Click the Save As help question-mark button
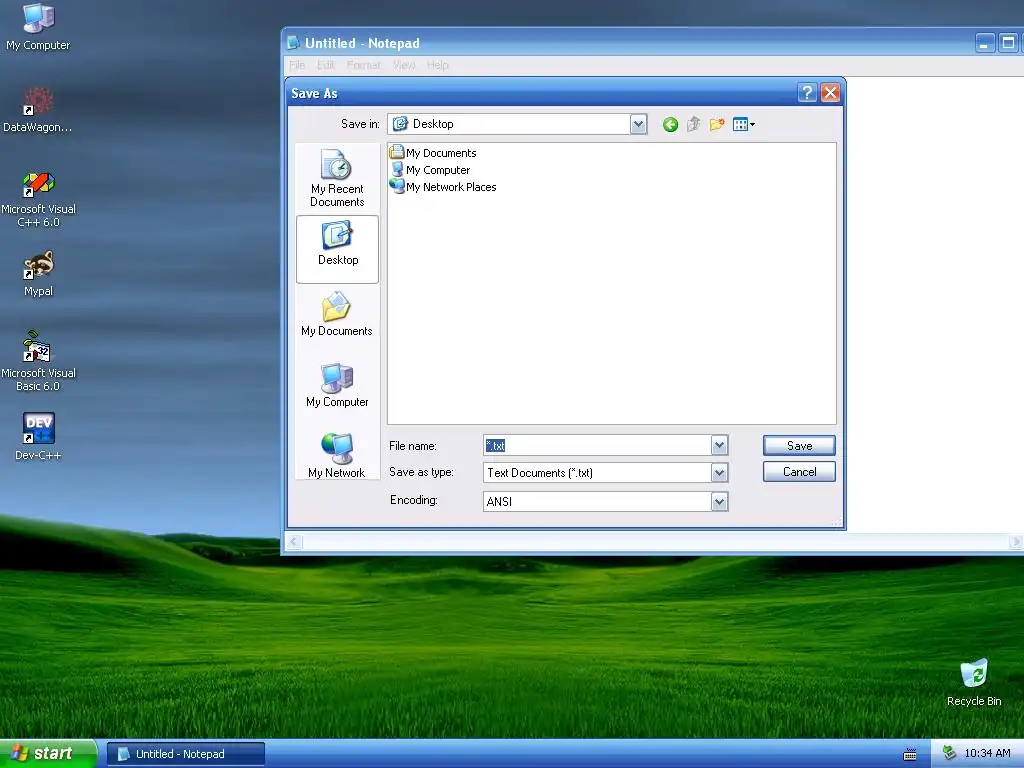This screenshot has width=1024, height=768. (807, 93)
